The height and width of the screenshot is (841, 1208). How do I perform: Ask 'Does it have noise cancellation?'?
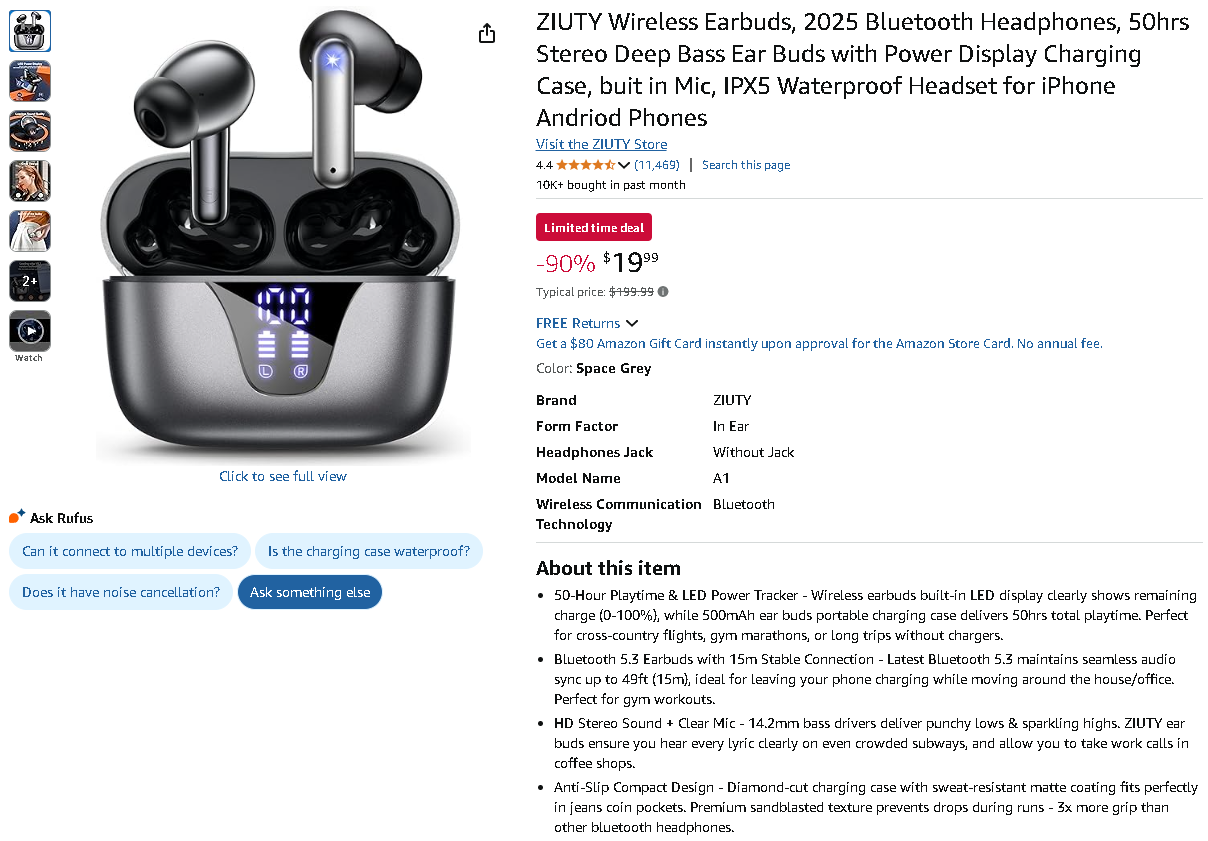point(121,592)
